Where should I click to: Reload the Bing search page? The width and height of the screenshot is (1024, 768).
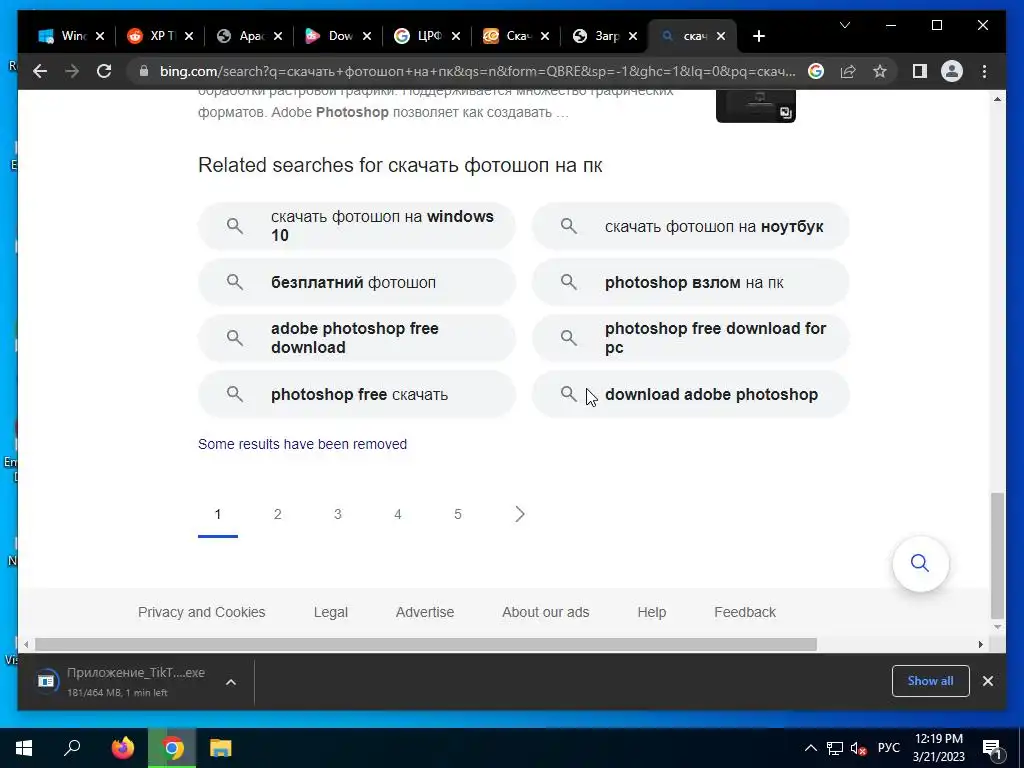pyautogui.click(x=104, y=71)
